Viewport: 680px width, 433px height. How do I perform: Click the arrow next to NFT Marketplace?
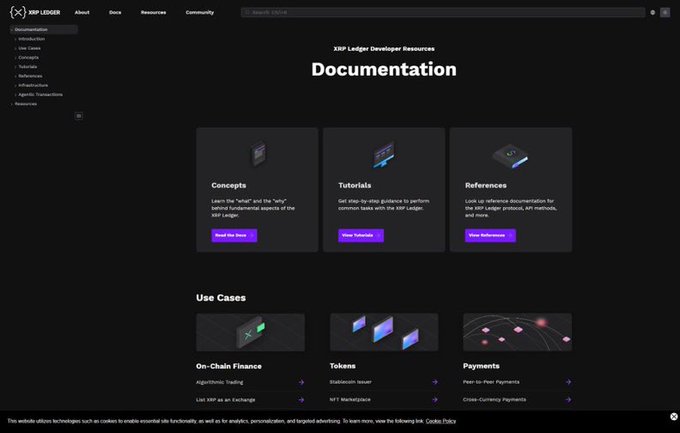(x=435, y=399)
